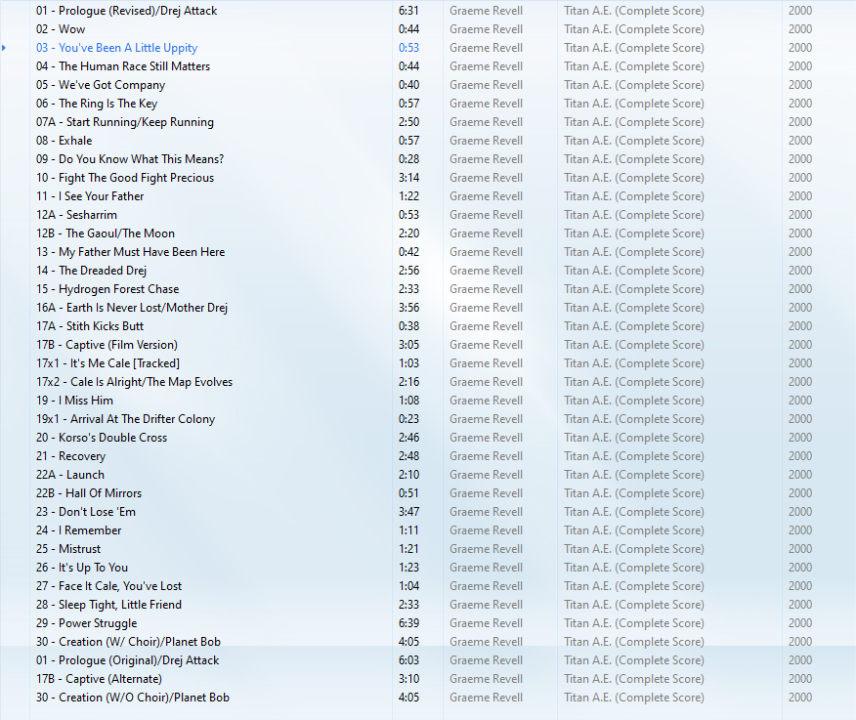Image resolution: width=856 pixels, height=720 pixels.
Task: Click the 6:31 duration of Prologue (Revised)
Action: pos(409,11)
